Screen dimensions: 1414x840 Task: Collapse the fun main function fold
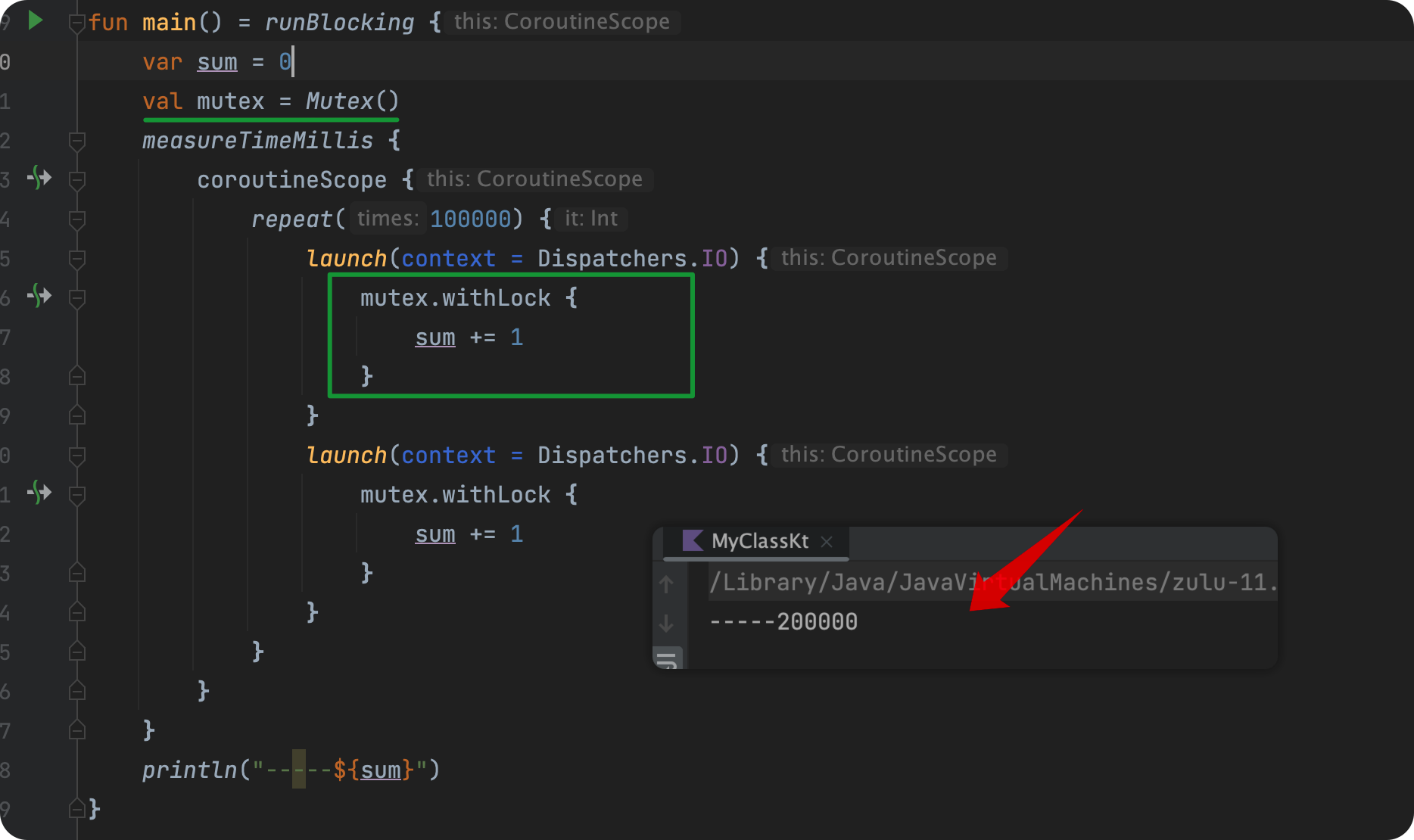pyautogui.click(x=76, y=23)
